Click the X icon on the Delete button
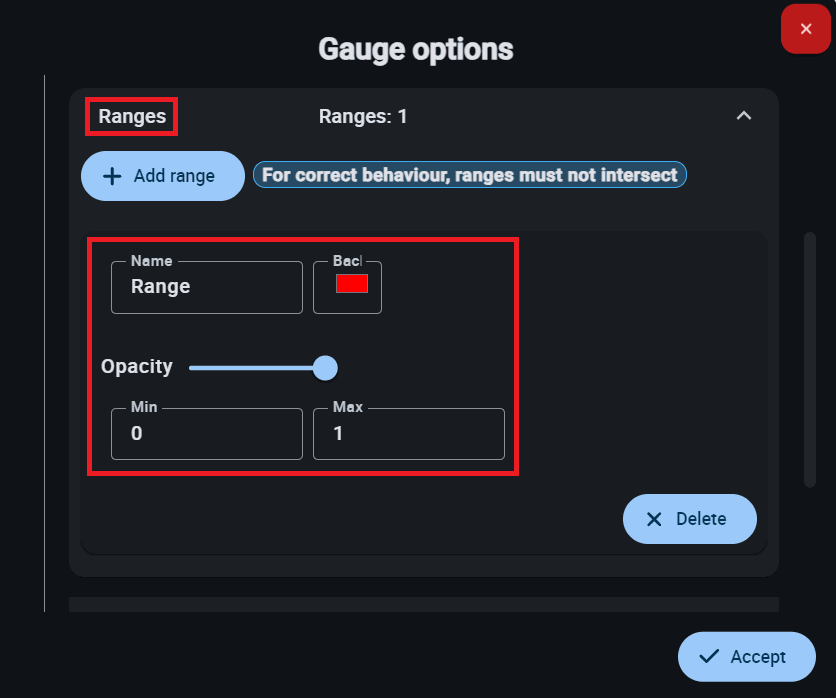 [x=654, y=519]
